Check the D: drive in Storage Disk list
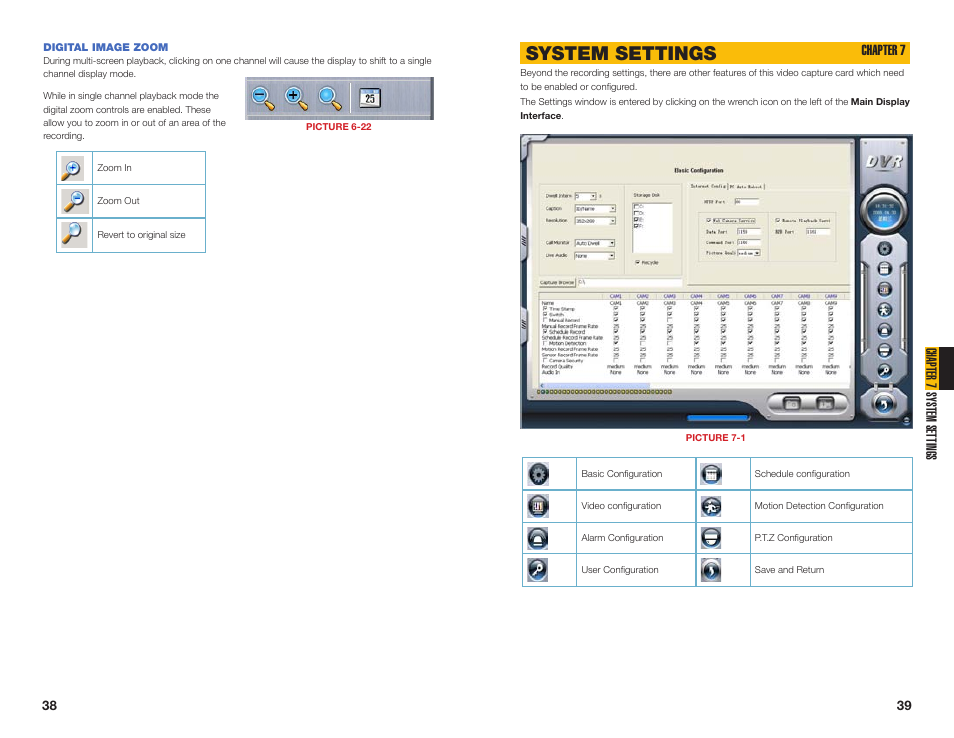The height and width of the screenshot is (738, 954). 636,213
